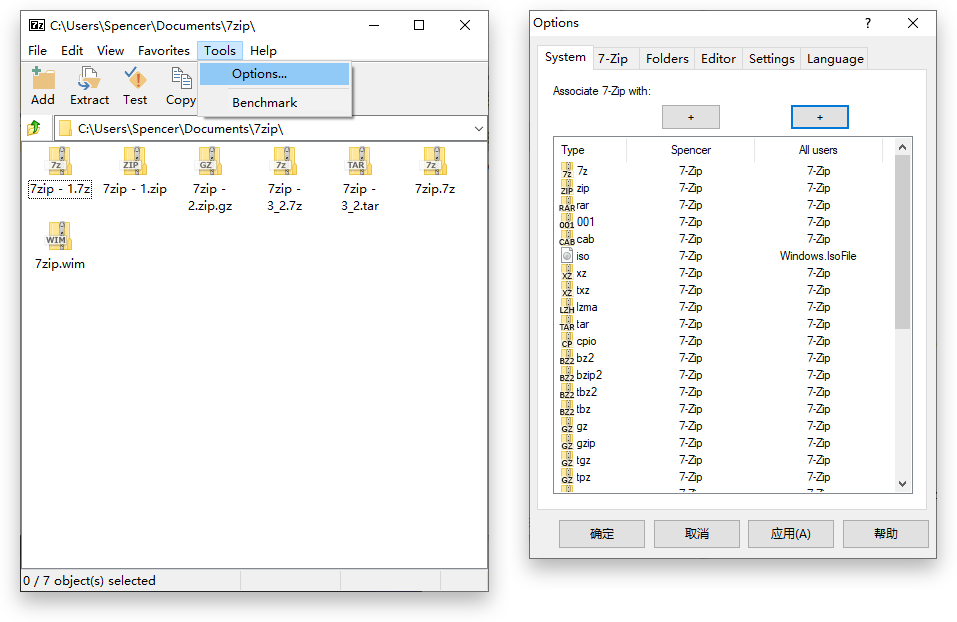Click the association list scrollbar thumb

pos(902,242)
